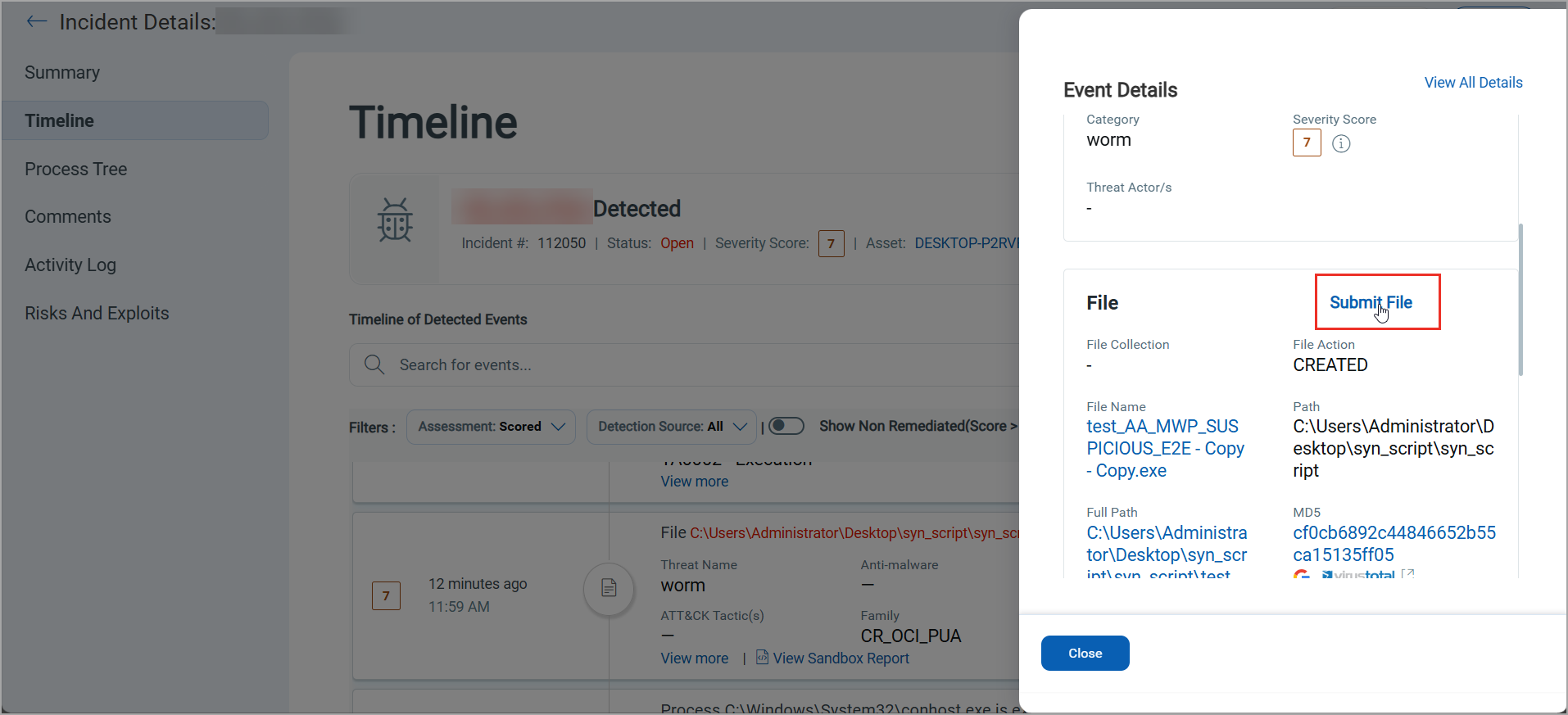Click the Event Details panel scrollbar
Screen dimensions: 1568x715
click(x=1520, y=299)
